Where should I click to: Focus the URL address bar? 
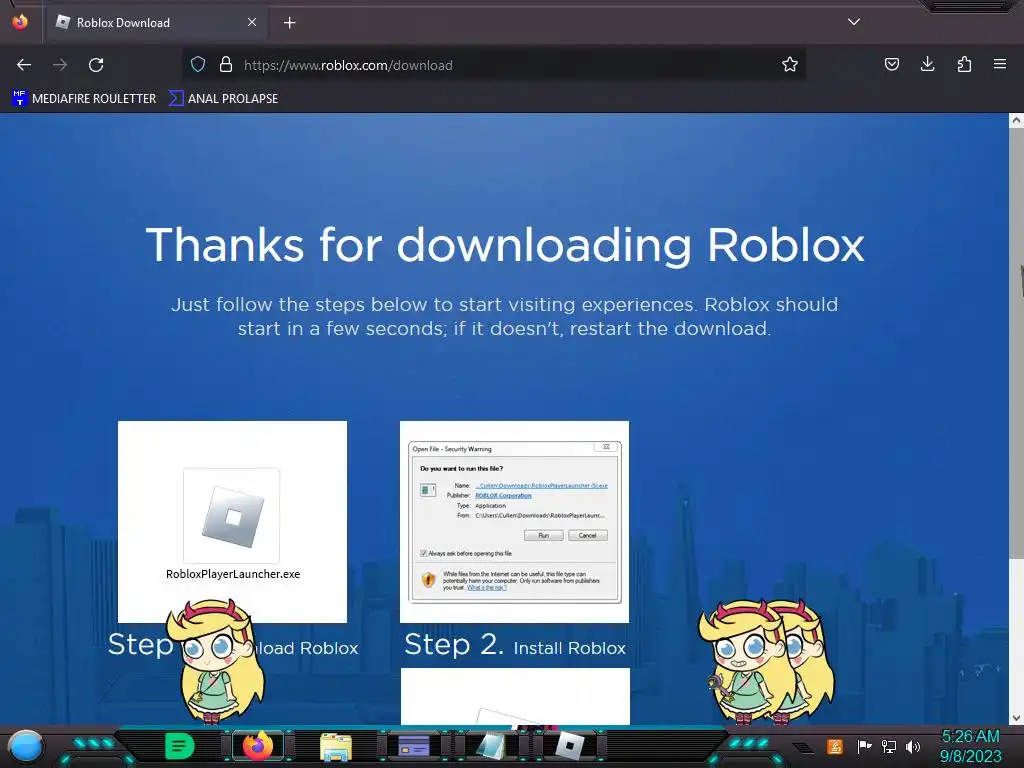[x=496, y=65]
